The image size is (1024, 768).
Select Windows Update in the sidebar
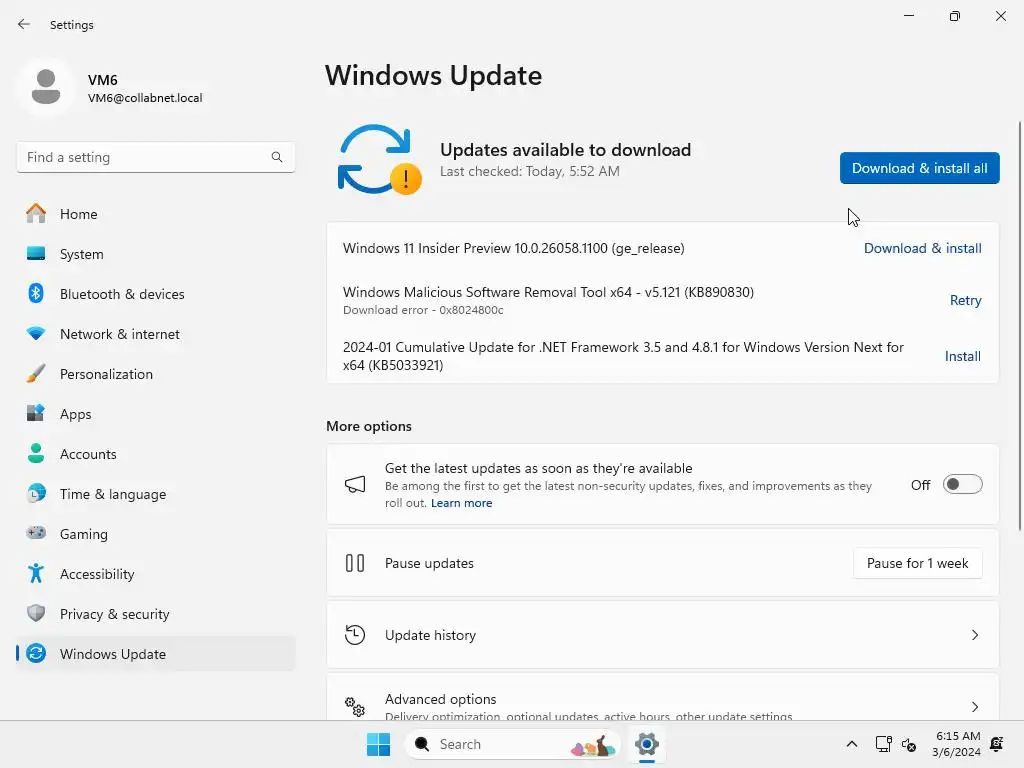[155, 654]
